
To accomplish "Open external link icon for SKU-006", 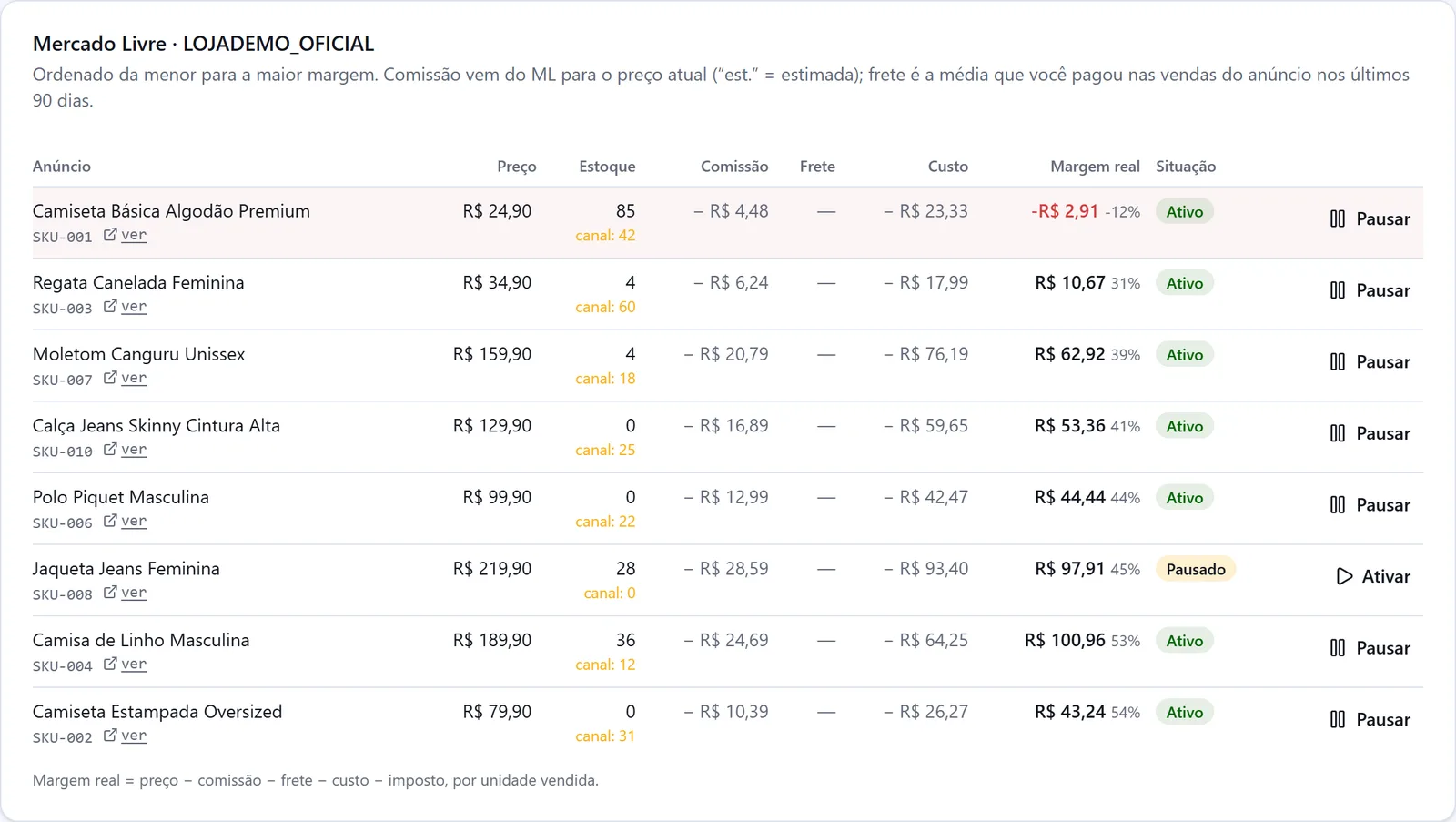I will pyautogui.click(x=110, y=521).
